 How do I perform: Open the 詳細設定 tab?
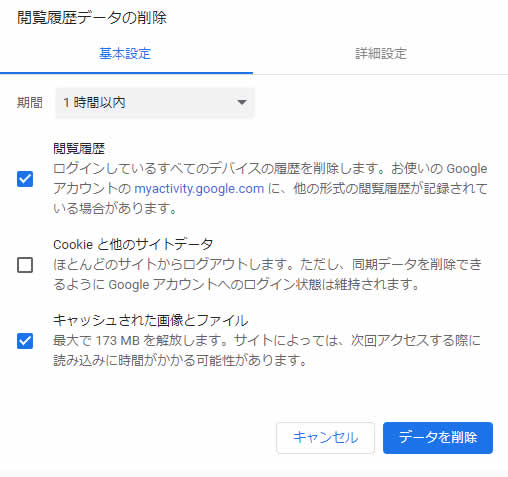coord(381,53)
